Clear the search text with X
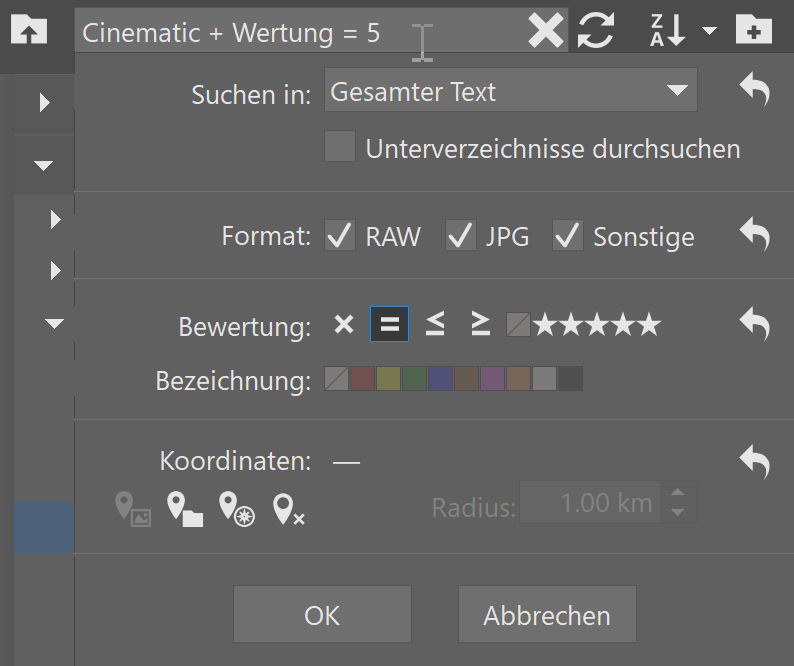The image size is (794, 666). tap(545, 31)
